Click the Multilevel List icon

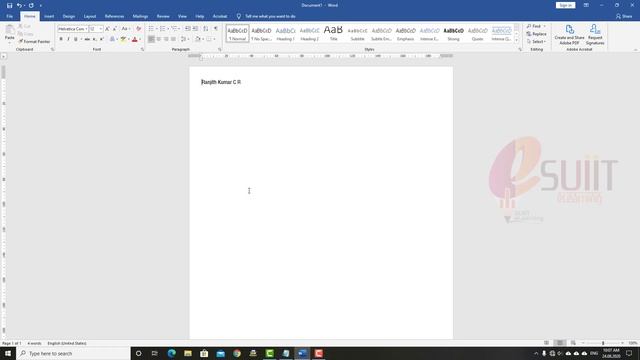click(x=175, y=29)
